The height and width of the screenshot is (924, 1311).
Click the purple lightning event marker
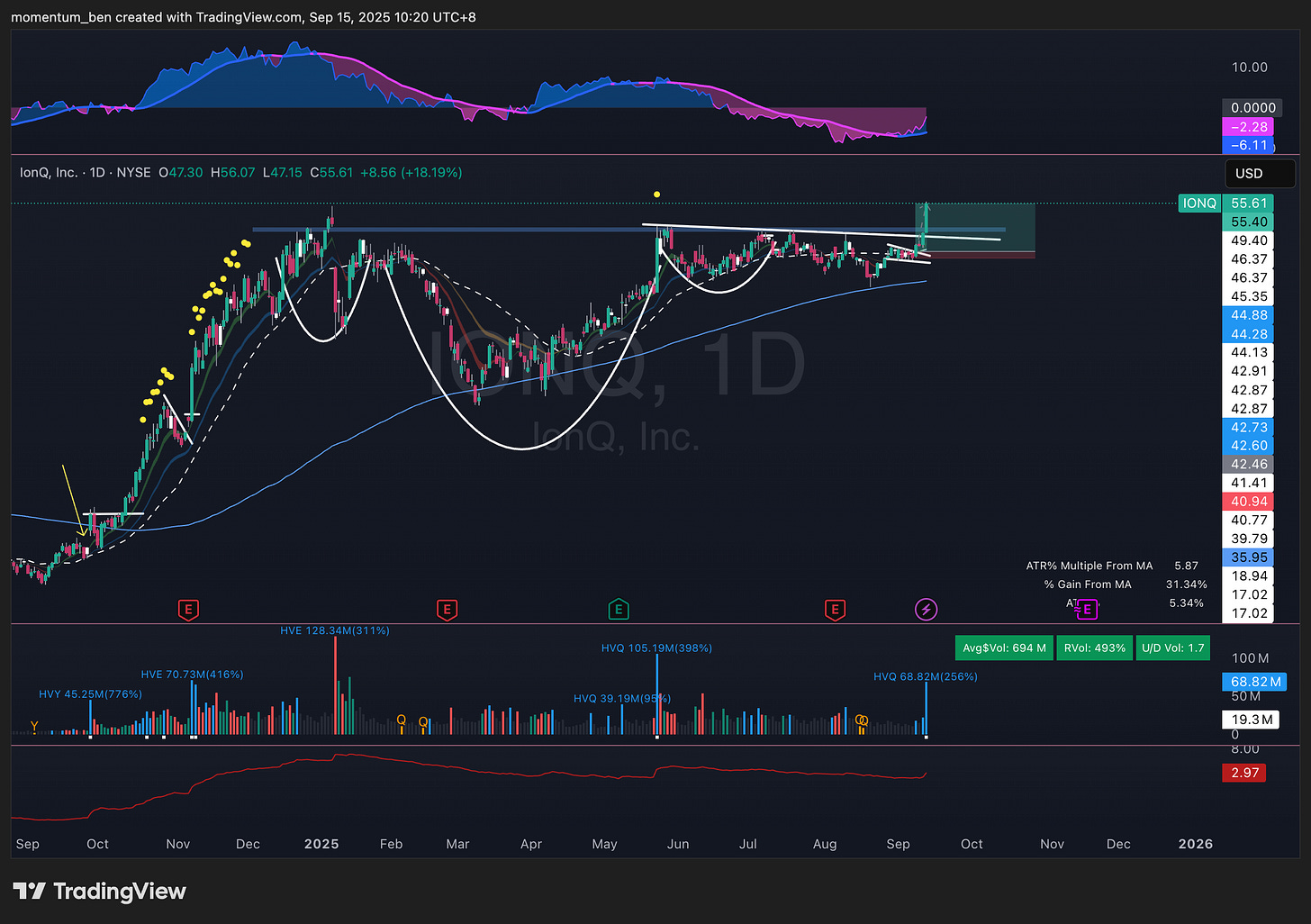click(x=926, y=610)
